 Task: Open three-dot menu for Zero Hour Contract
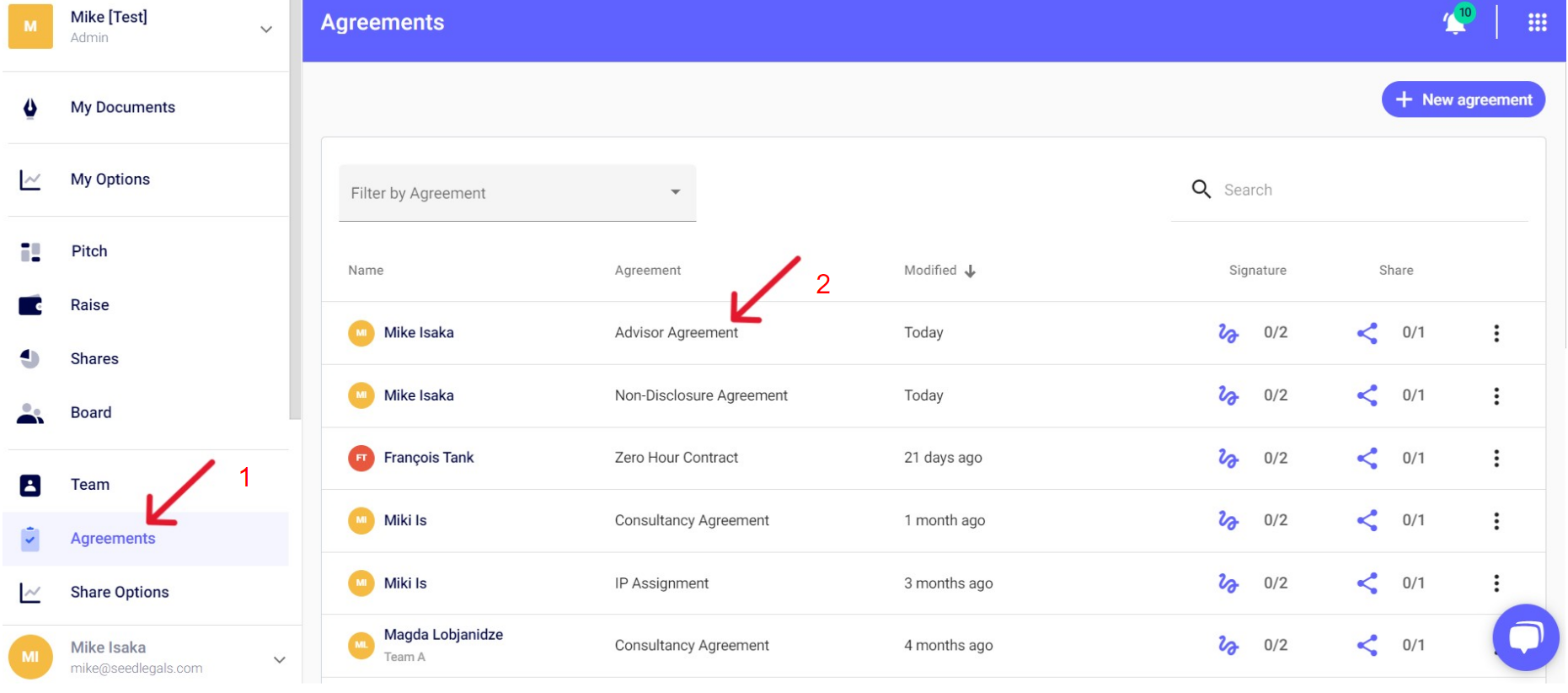(x=1496, y=458)
